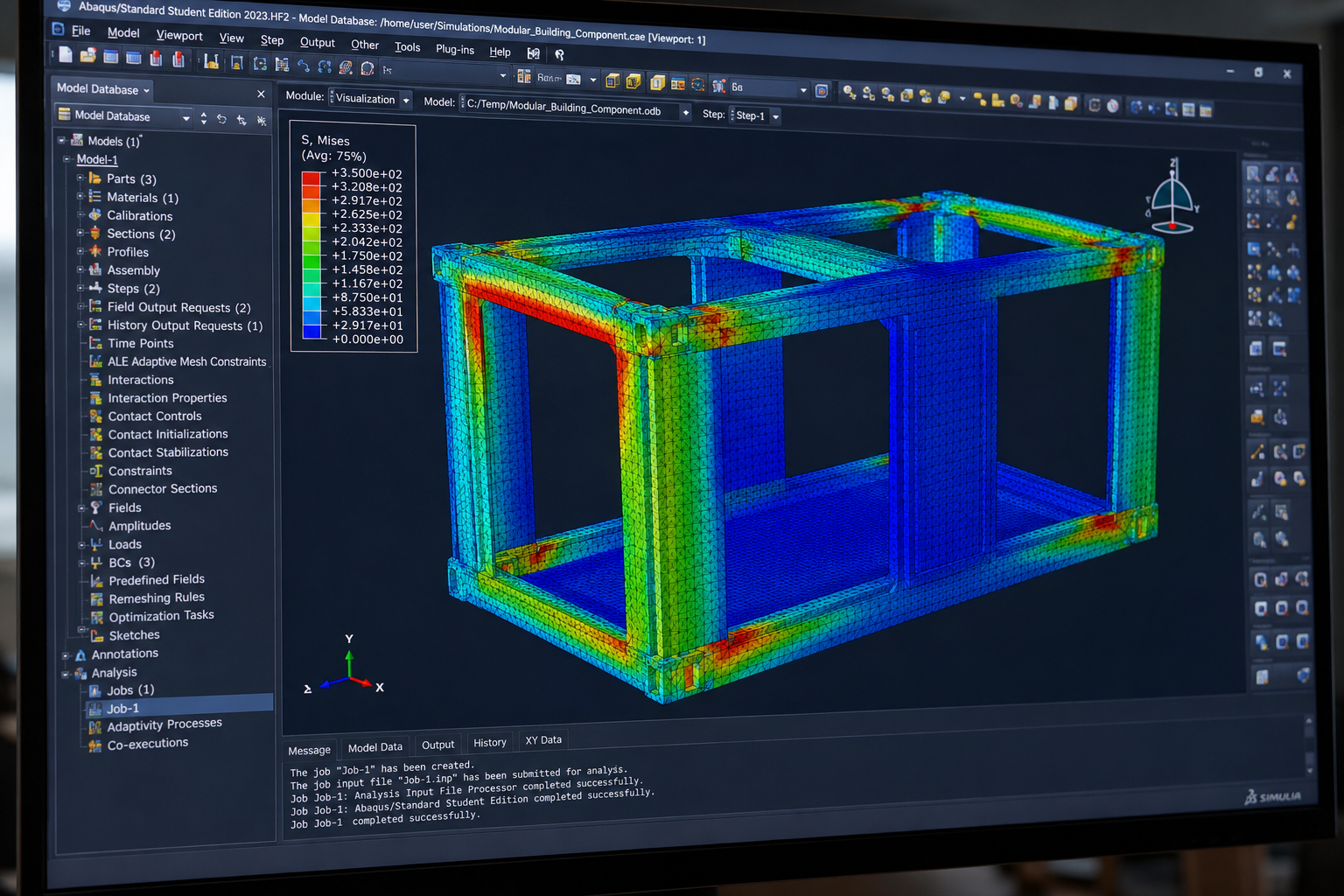Image resolution: width=1344 pixels, height=896 pixels.
Task: Open the Output menu
Action: (x=317, y=43)
